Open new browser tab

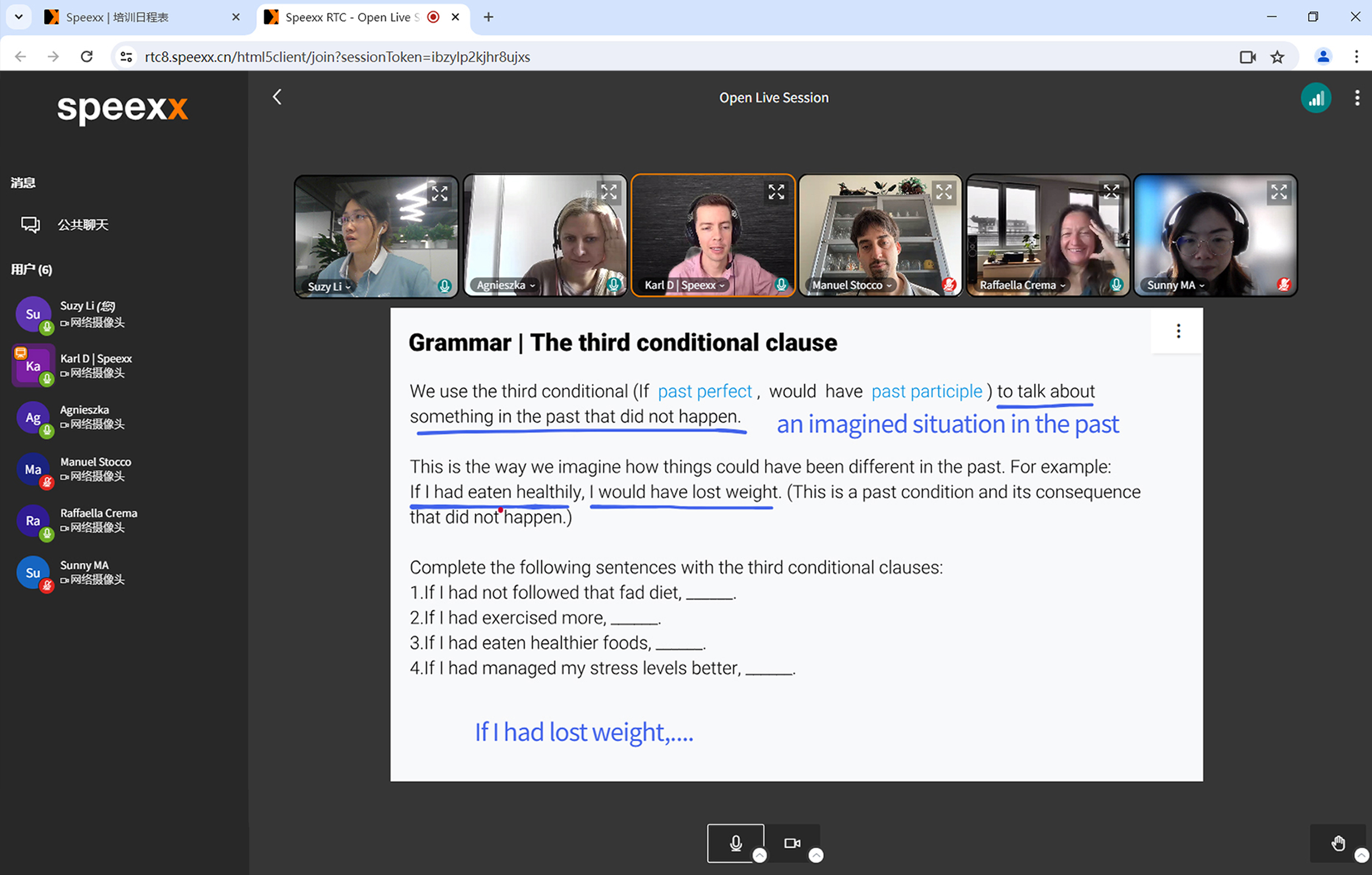click(488, 17)
